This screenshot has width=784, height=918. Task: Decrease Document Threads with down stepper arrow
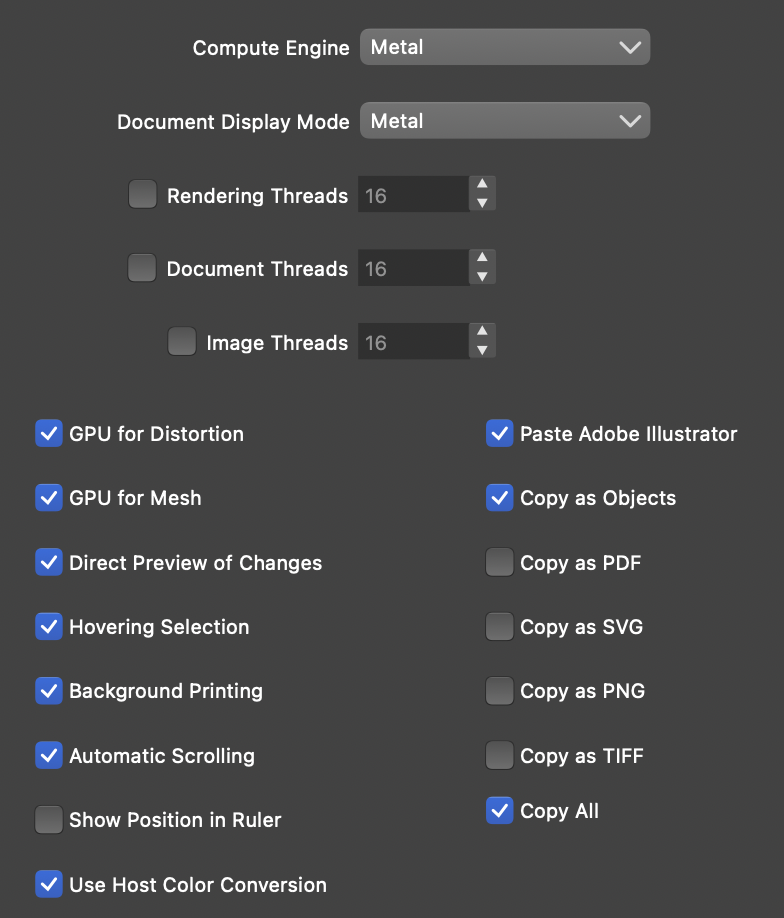coord(482,277)
